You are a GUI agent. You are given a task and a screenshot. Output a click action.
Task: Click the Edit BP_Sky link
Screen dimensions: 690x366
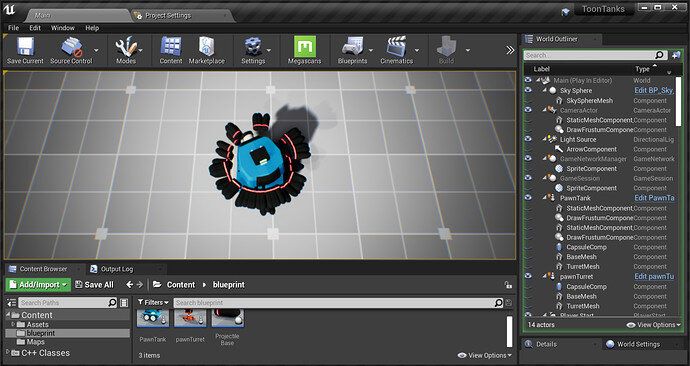653,90
